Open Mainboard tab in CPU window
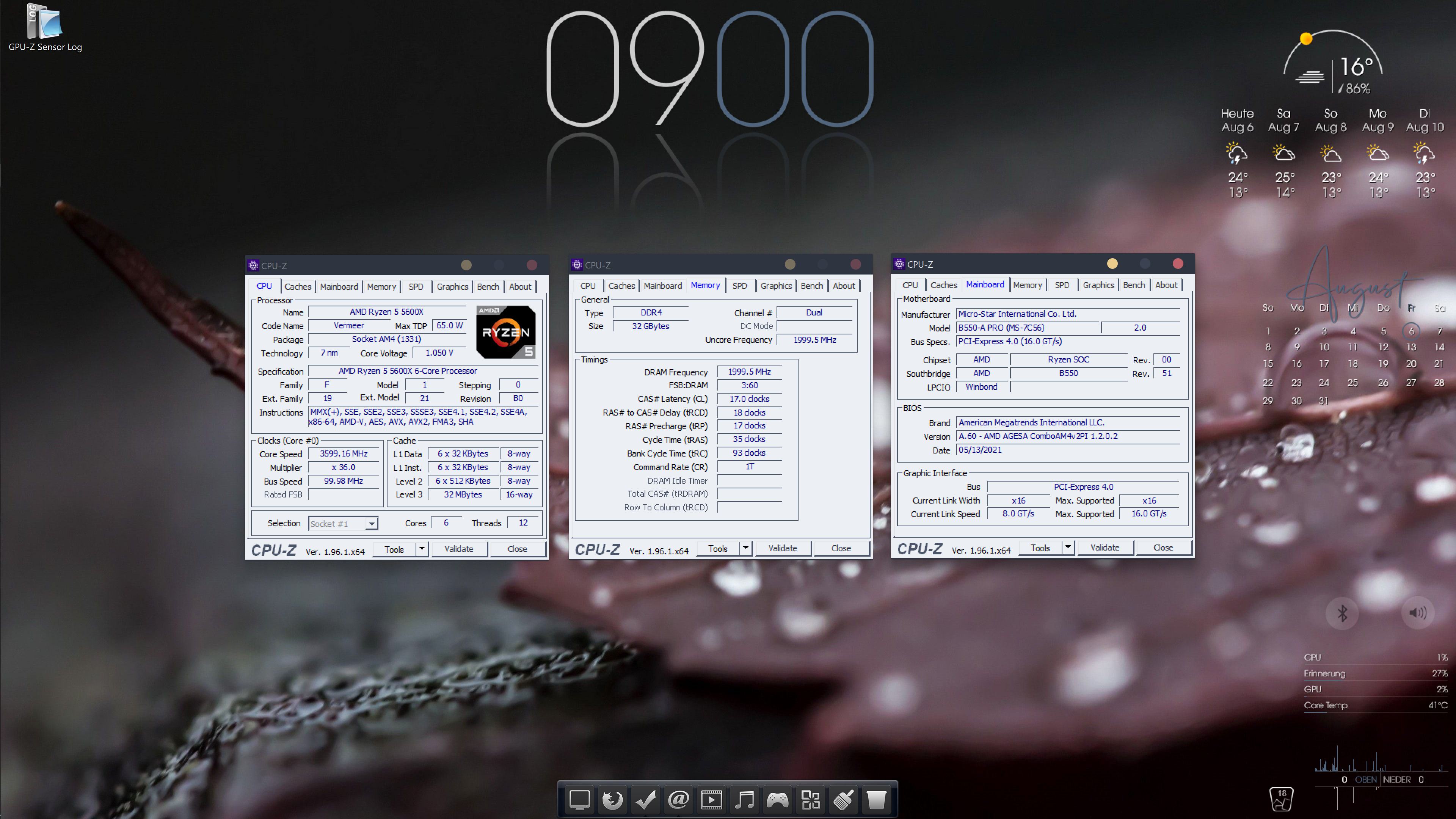The width and height of the screenshot is (1456, 819). [x=339, y=287]
